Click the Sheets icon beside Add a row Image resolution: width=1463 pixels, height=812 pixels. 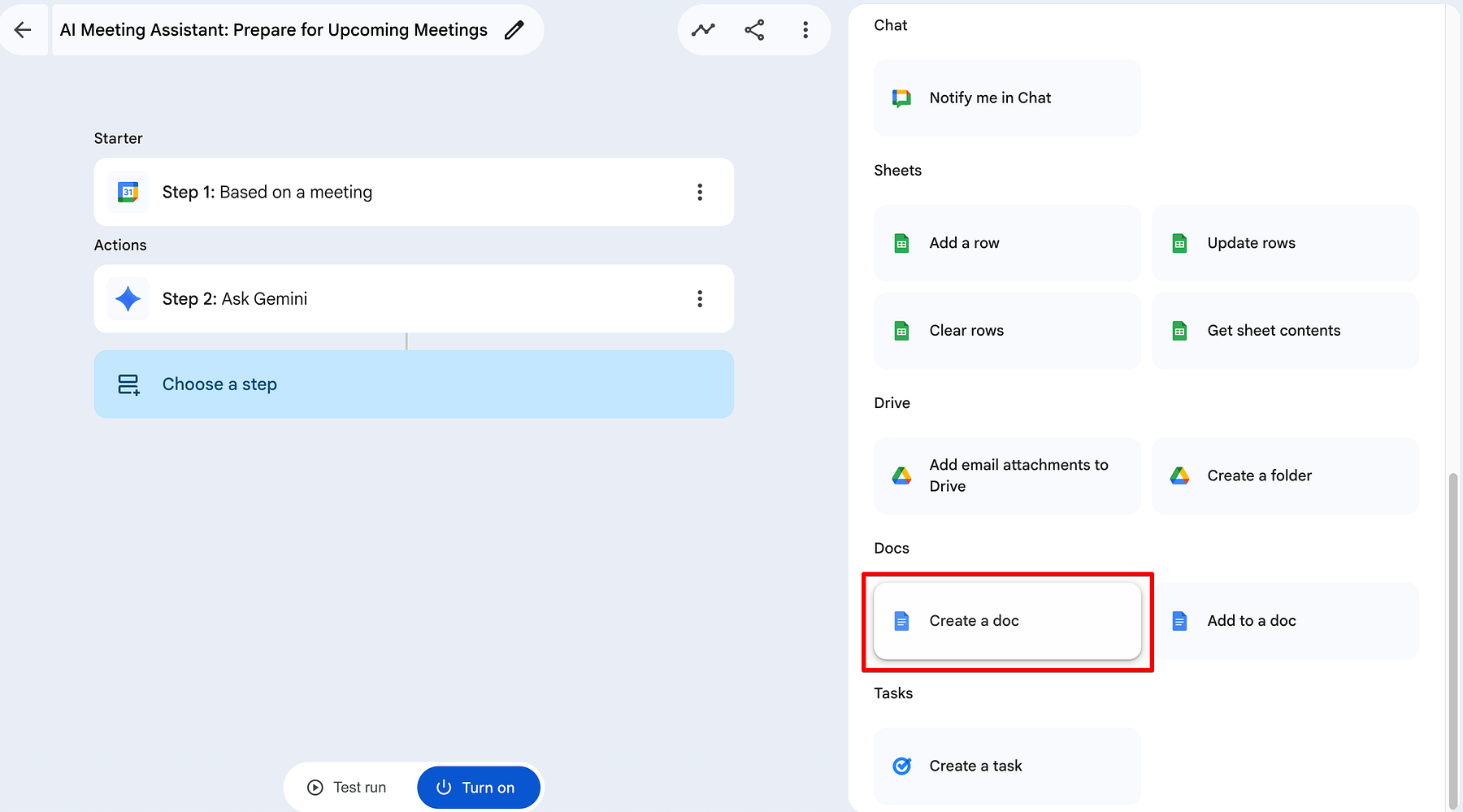pyautogui.click(x=901, y=243)
